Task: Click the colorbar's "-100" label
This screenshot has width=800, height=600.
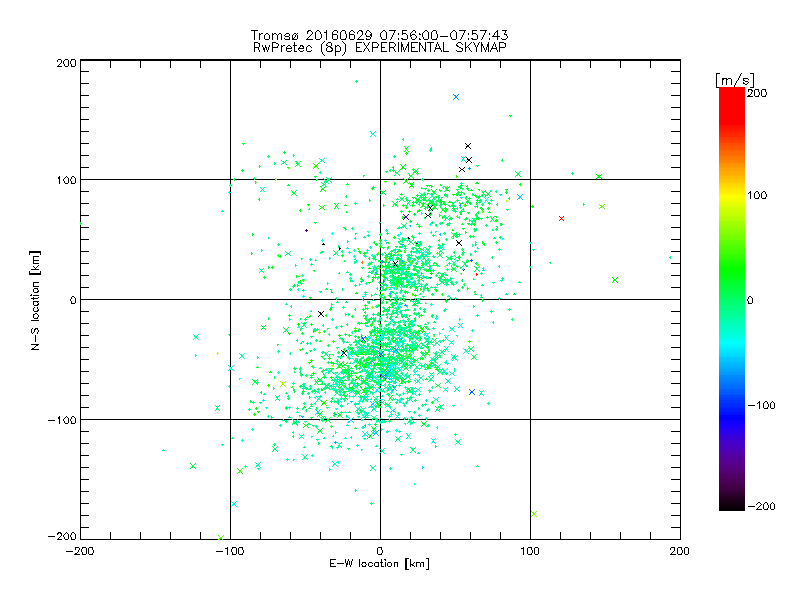Action: pos(761,405)
